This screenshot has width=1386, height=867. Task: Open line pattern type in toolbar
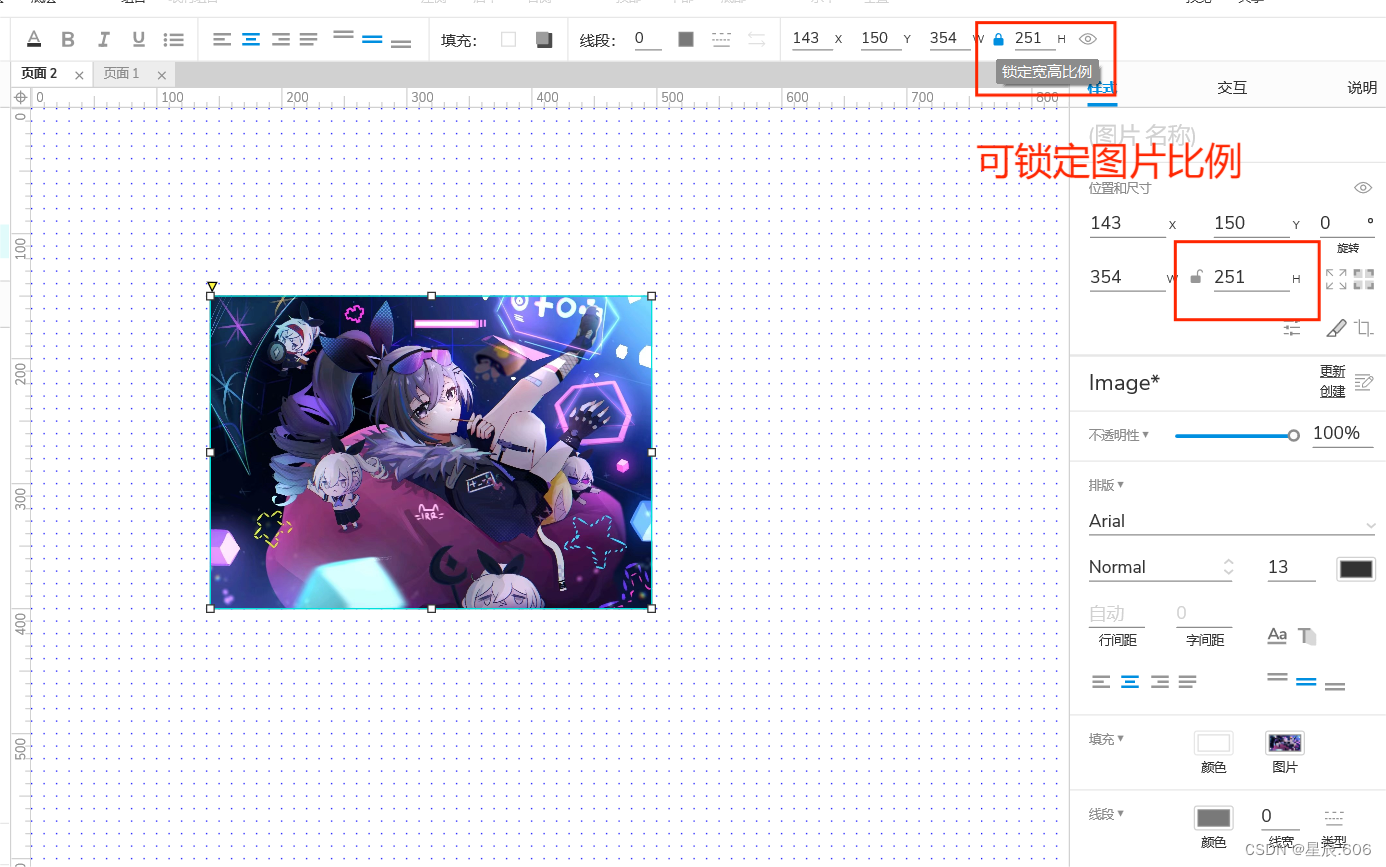click(x=721, y=39)
